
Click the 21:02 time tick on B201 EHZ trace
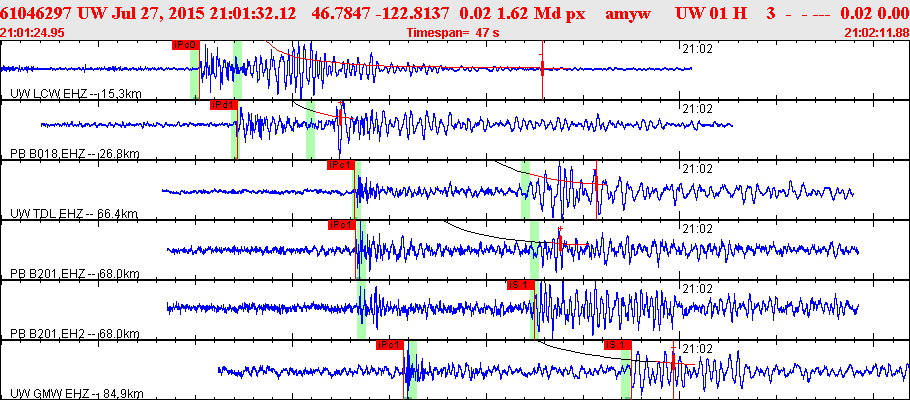[696, 229]
